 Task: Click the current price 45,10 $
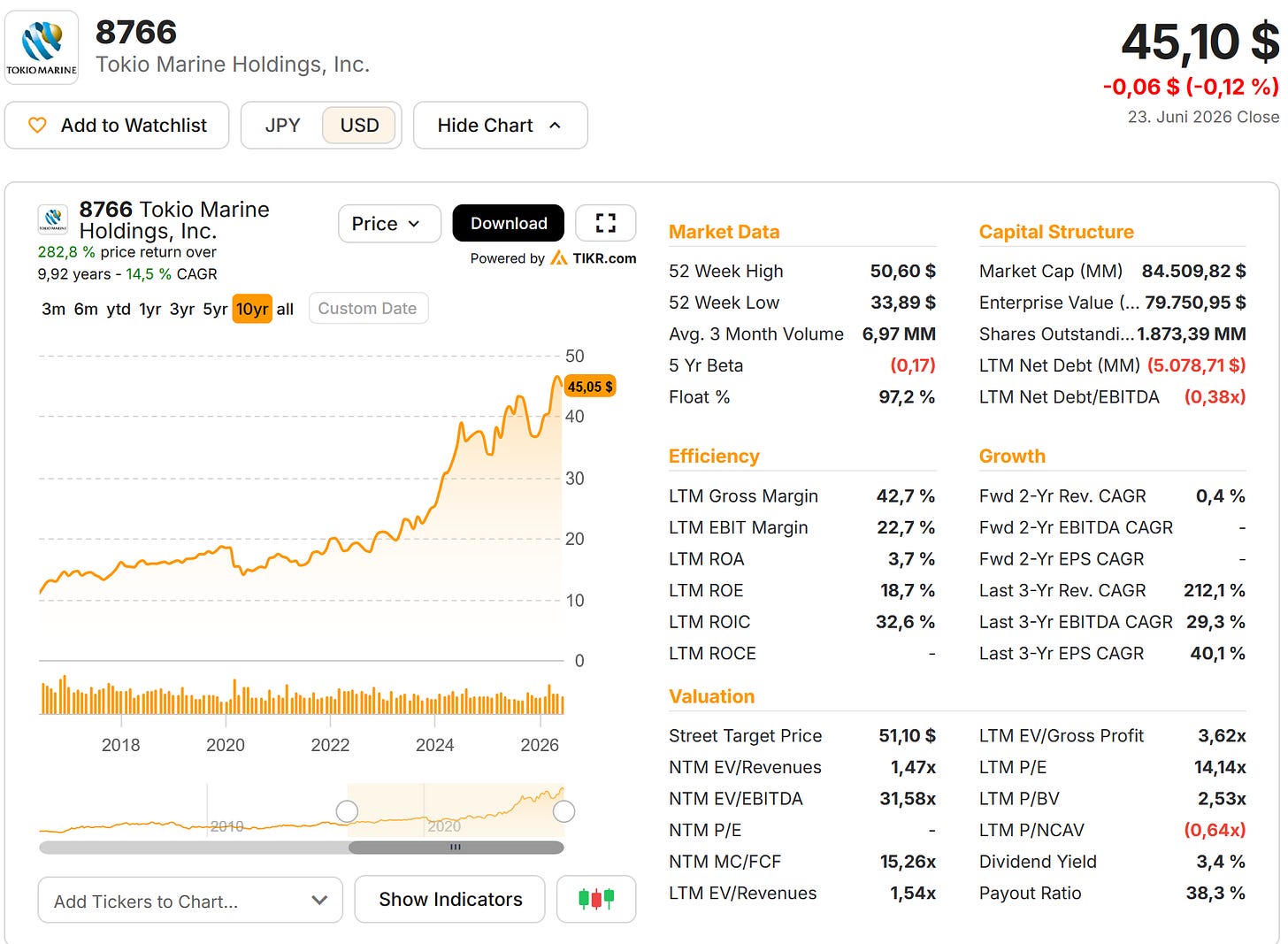1200,42
